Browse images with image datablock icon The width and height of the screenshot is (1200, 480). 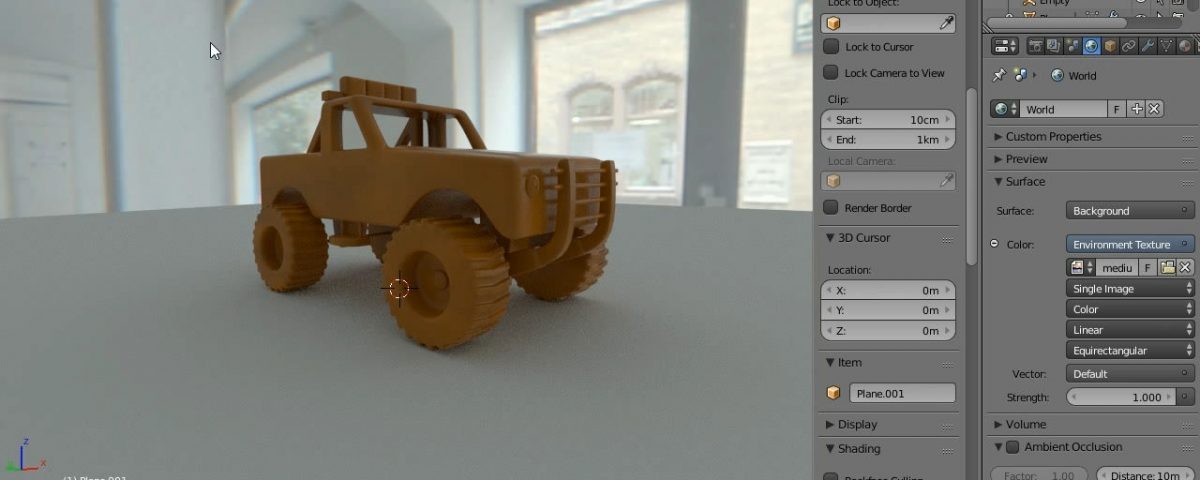click(x=1081, y=267)
